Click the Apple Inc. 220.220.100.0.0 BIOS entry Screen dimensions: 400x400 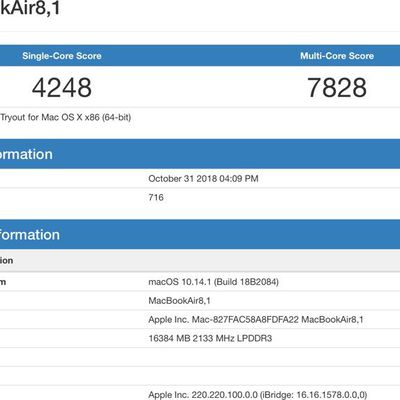click(x=258, y=395)
